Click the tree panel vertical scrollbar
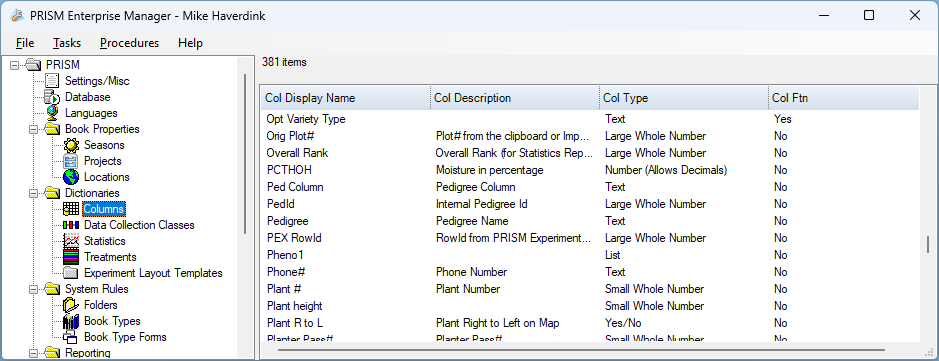This screenshot has width=939, height=361. (245, 154)
